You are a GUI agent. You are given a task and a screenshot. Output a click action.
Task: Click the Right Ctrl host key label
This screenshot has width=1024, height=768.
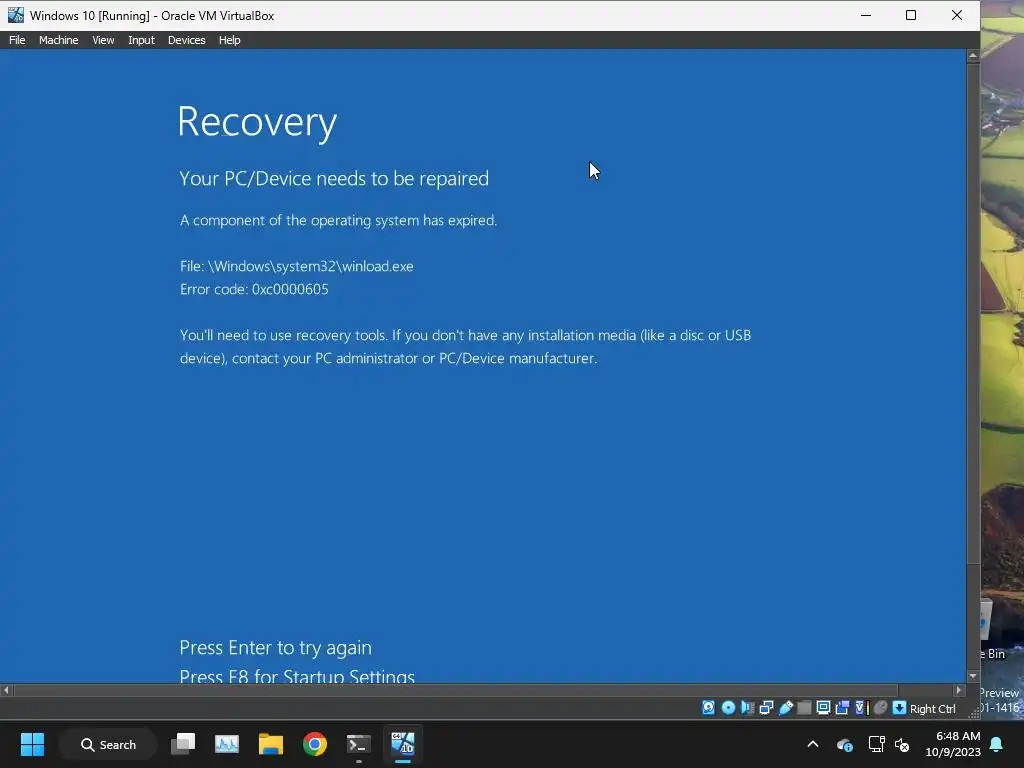933,709
